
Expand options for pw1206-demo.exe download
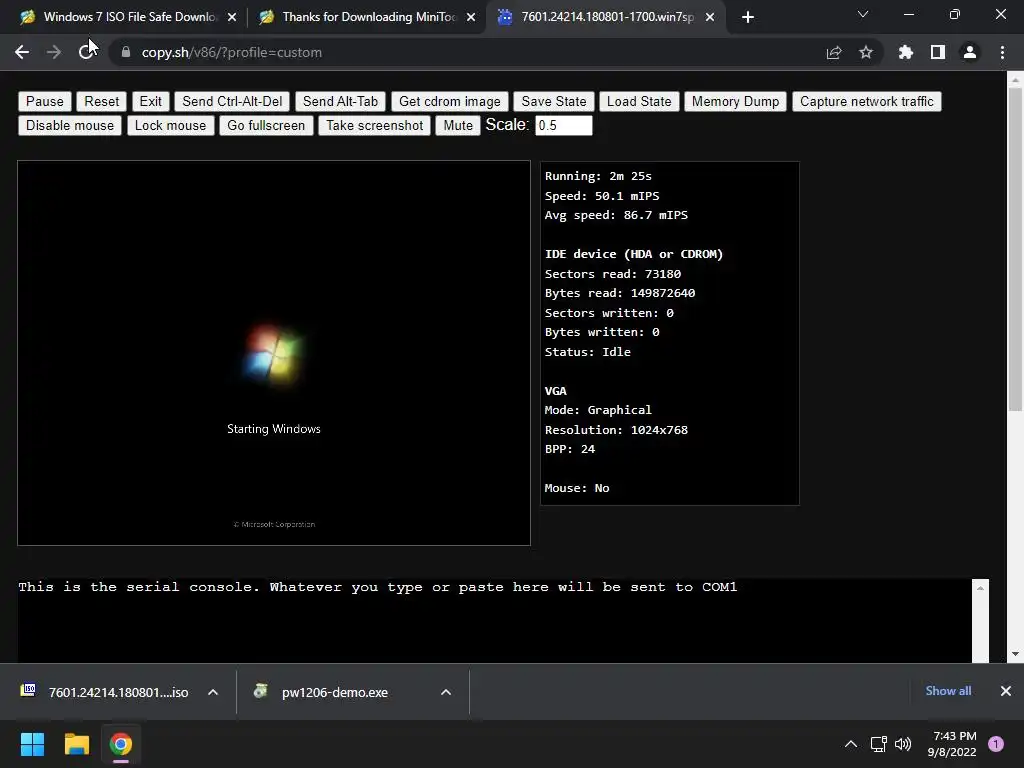(x=446, y=692)
